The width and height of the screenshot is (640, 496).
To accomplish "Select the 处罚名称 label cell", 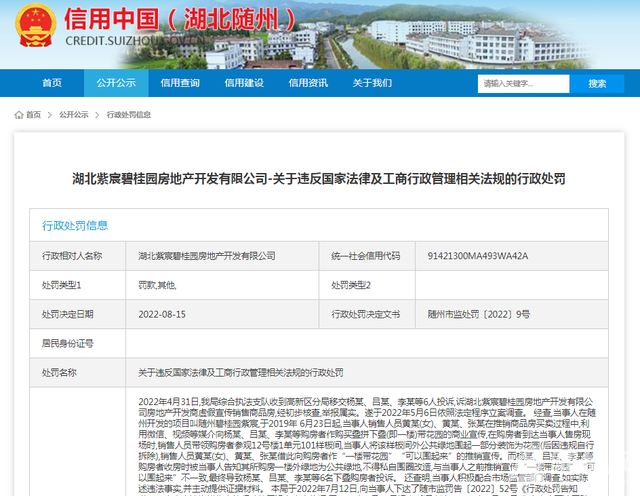I will pyautogui.click(x=78, y=373).
